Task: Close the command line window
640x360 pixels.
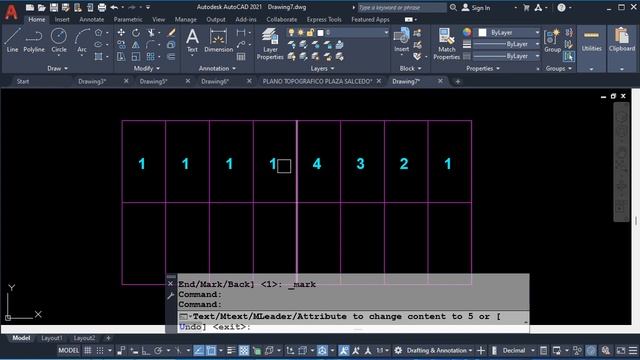Action: [171, 283]
